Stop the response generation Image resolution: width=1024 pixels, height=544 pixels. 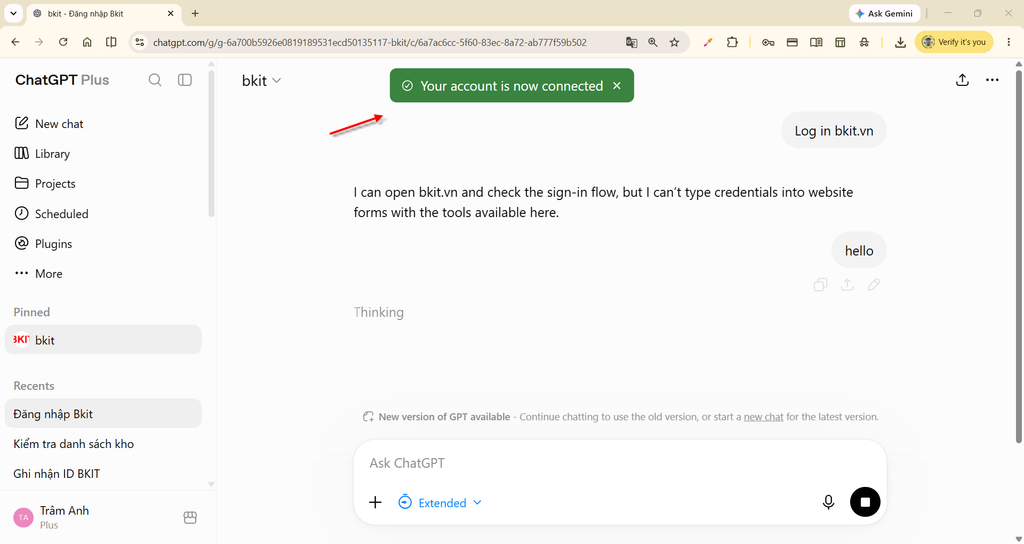(x=865, y=502)
